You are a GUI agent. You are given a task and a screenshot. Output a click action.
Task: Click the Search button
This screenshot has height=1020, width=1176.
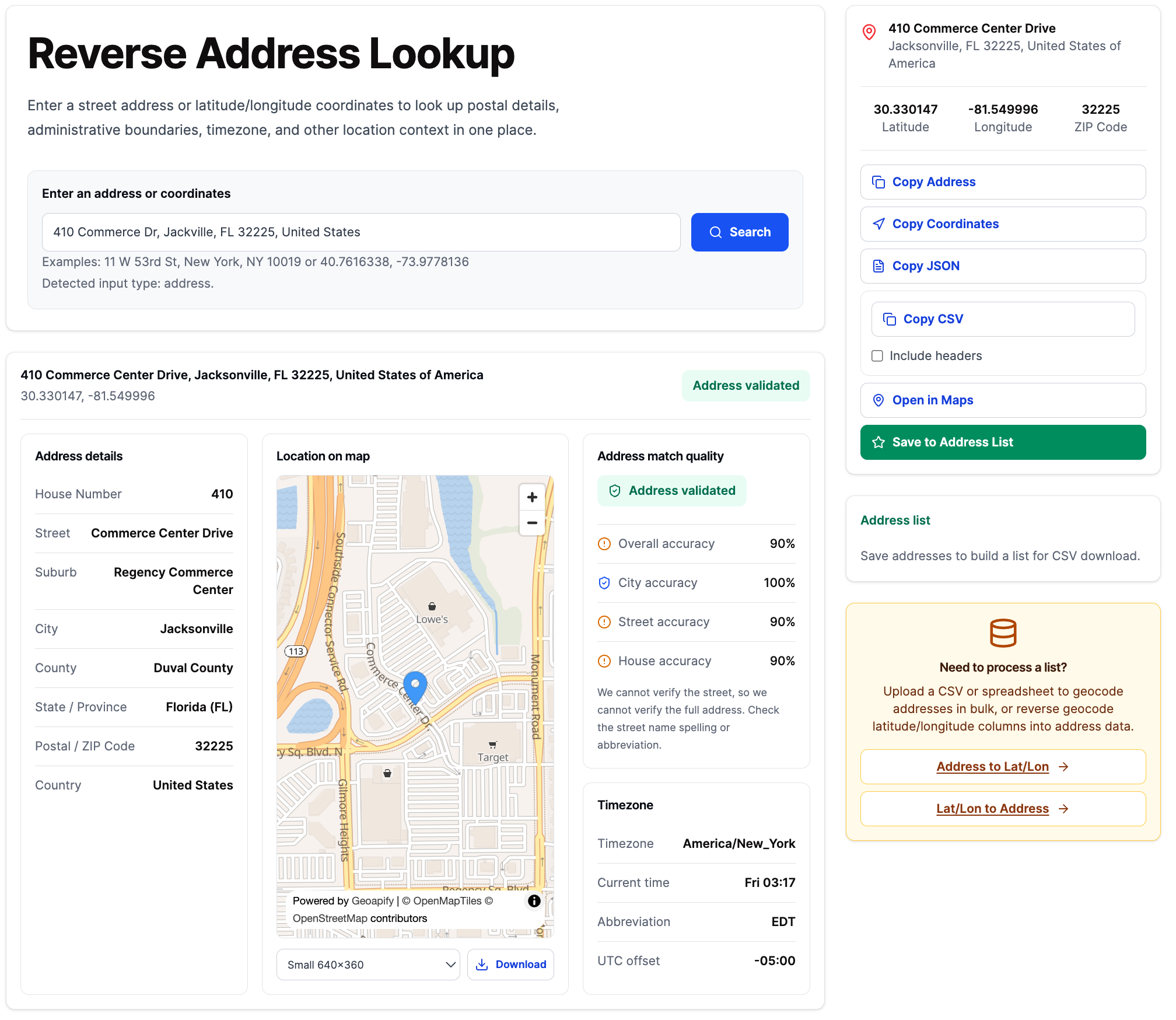(740, 232)
